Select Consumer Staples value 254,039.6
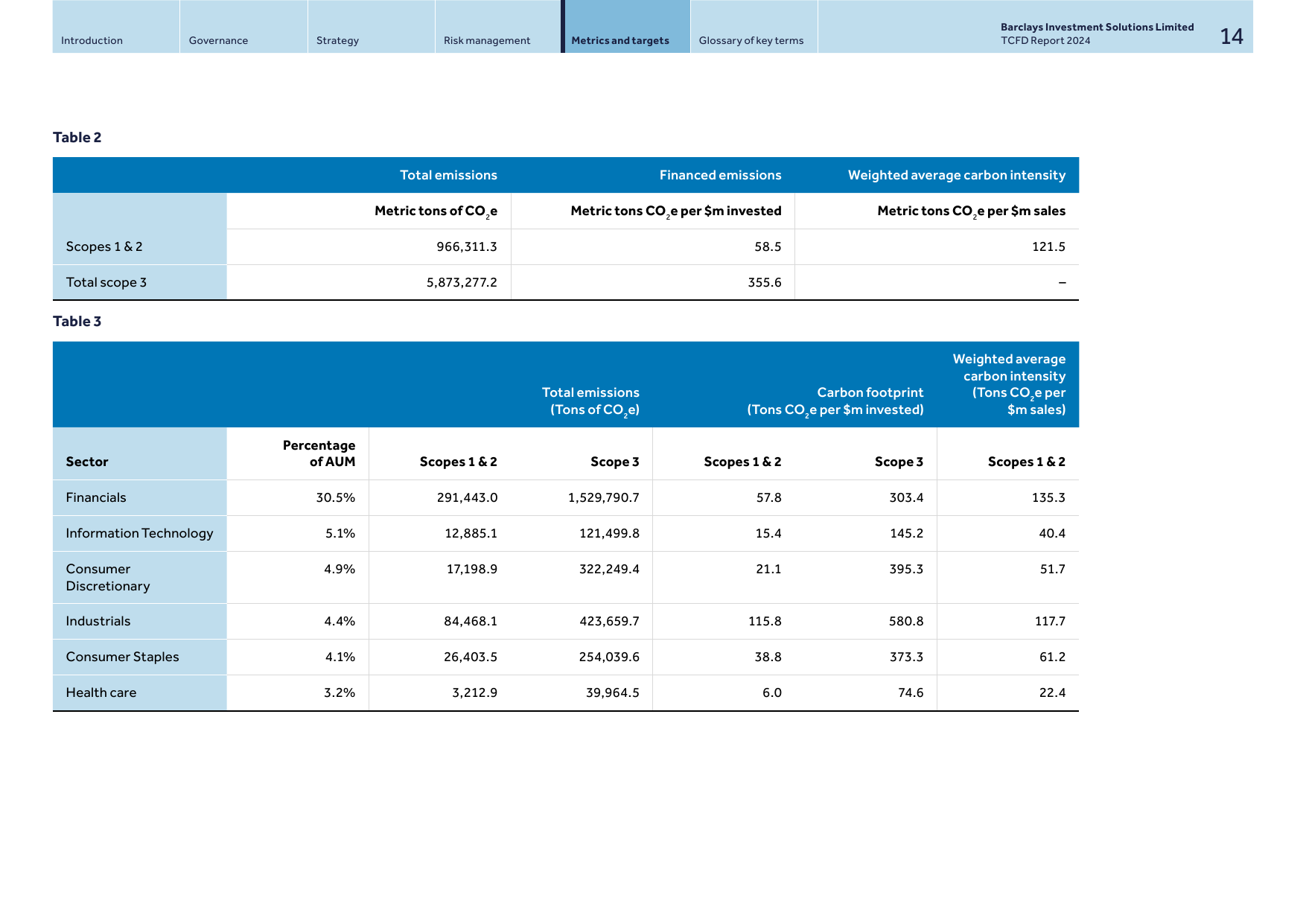The width and height of the screenshot is (1306, 924). (609, 657)
